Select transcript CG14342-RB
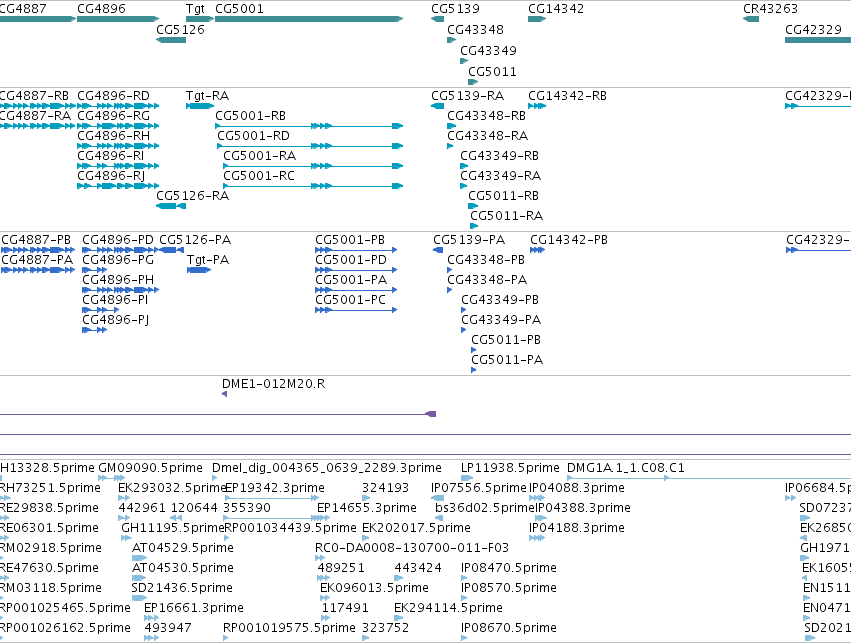This screenshot has height=643, width=851. [x=568, y=96]
